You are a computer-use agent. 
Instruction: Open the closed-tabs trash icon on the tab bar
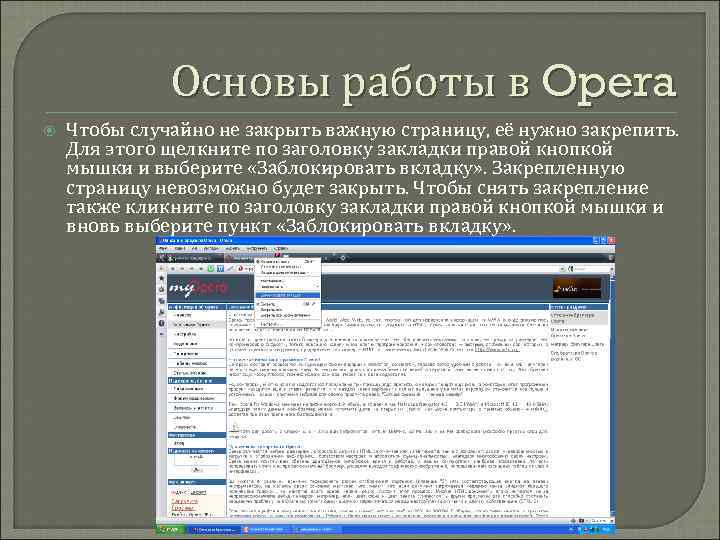click(x=611, y=258)
